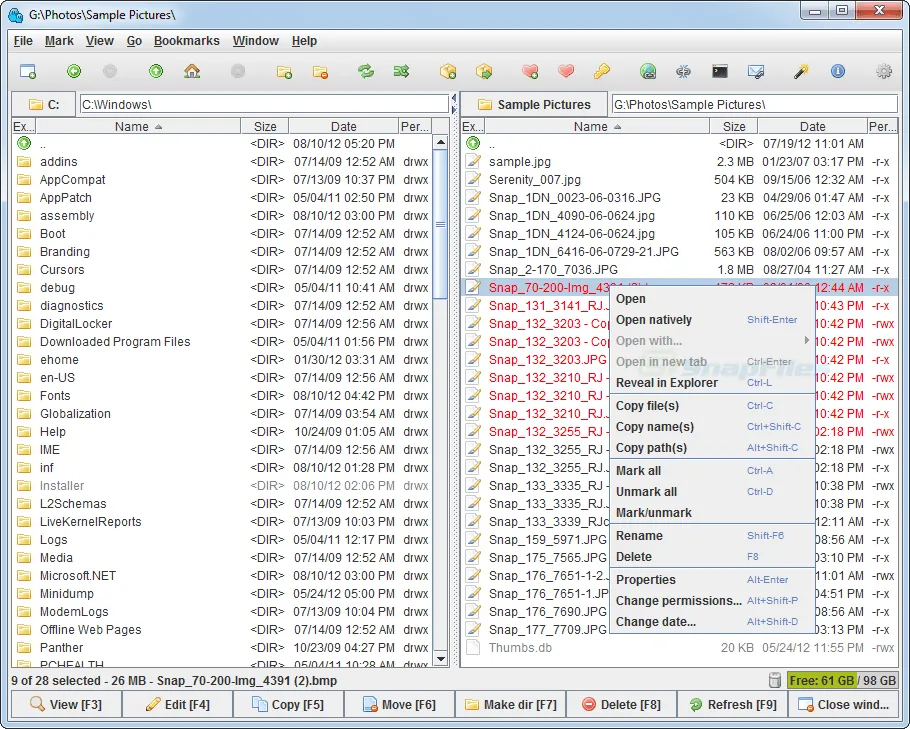Choose 'Reveal in Explorer' in context menu
910x729 pixels.
point(712,382)
